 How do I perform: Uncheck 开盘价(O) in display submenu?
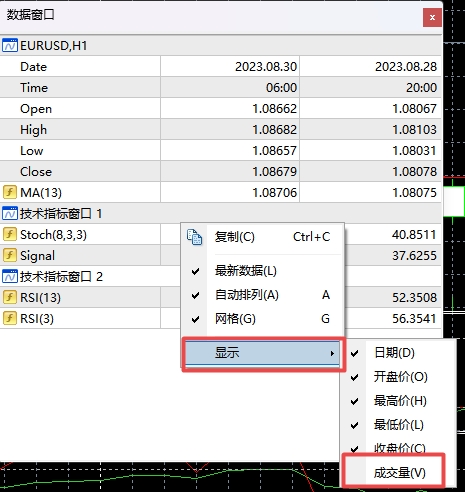tap(398, 377)
